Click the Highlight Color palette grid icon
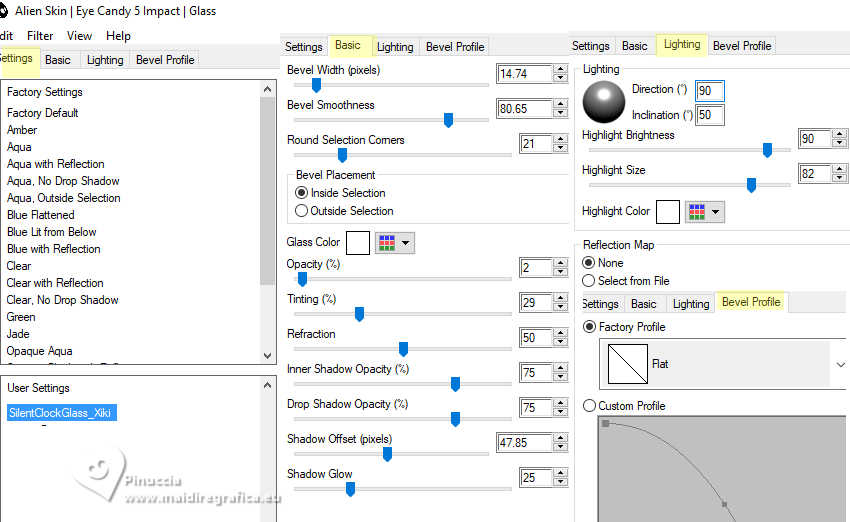This screenshot has width=850, height=522. pos(697,212)
